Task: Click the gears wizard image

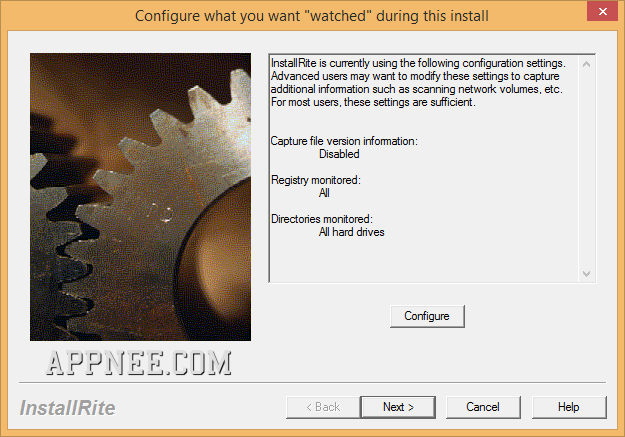Action: coord(140,197)
